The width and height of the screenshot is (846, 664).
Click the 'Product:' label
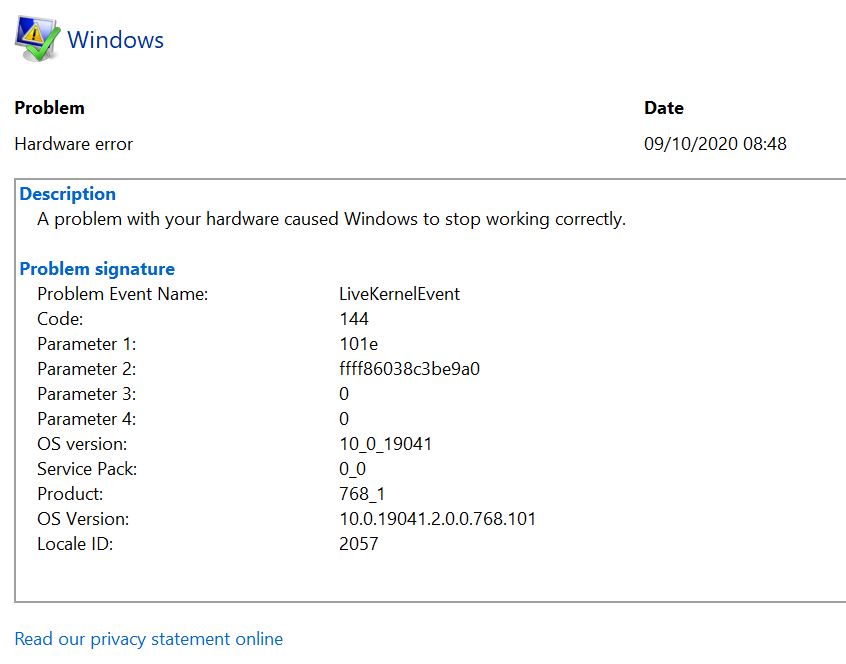[x=70, y=494]
